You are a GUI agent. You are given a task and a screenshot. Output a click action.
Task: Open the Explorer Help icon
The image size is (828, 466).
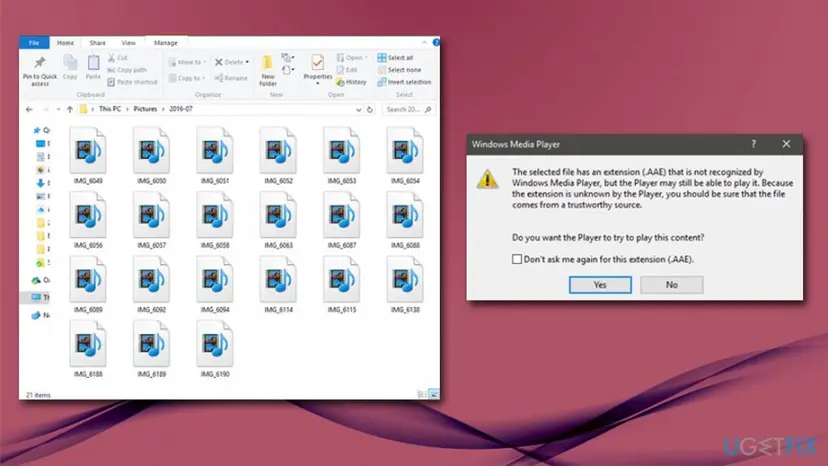click(x=436, y=42)
